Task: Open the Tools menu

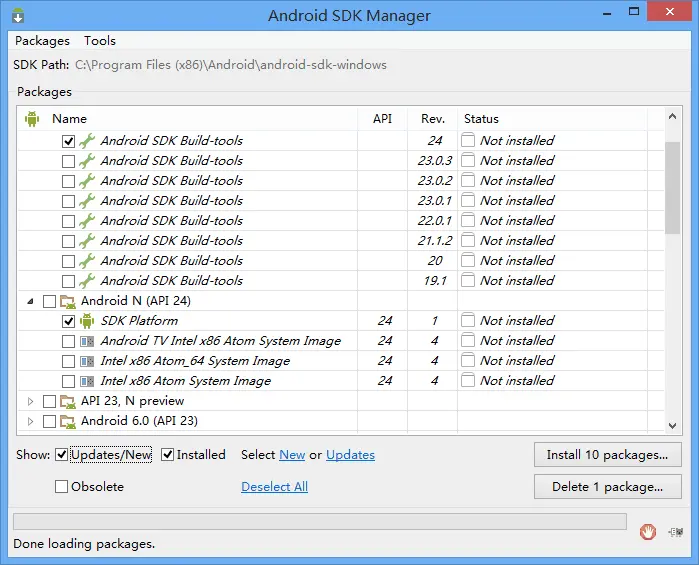Action: tap(100, 41)
